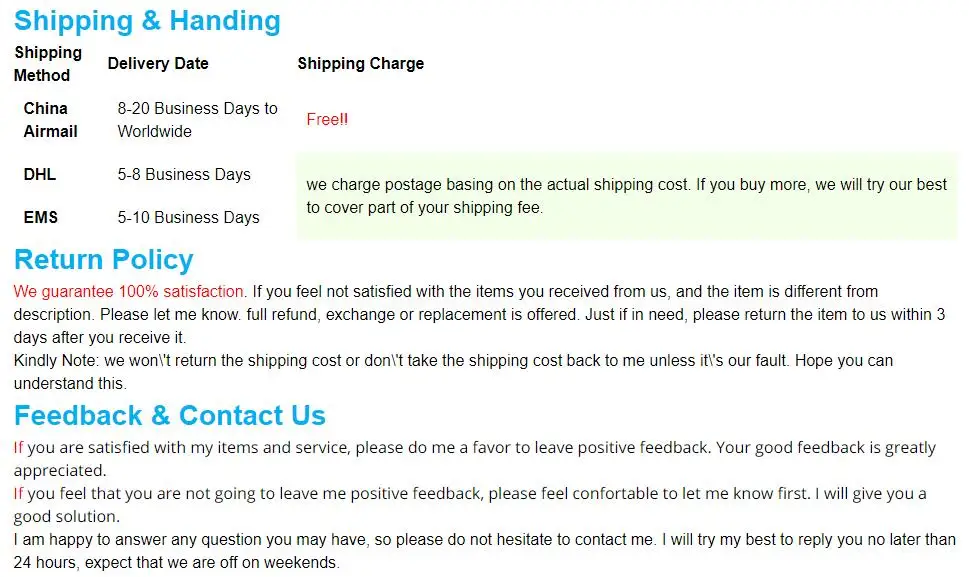This screenshot has height=577, width=969.
Task: Click the 5-8 Business Days delivery text
Action: tap(184, 174)
